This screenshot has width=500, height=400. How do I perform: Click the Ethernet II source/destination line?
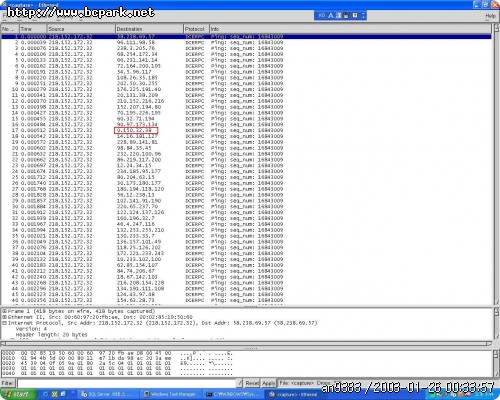tap(100, 317)
